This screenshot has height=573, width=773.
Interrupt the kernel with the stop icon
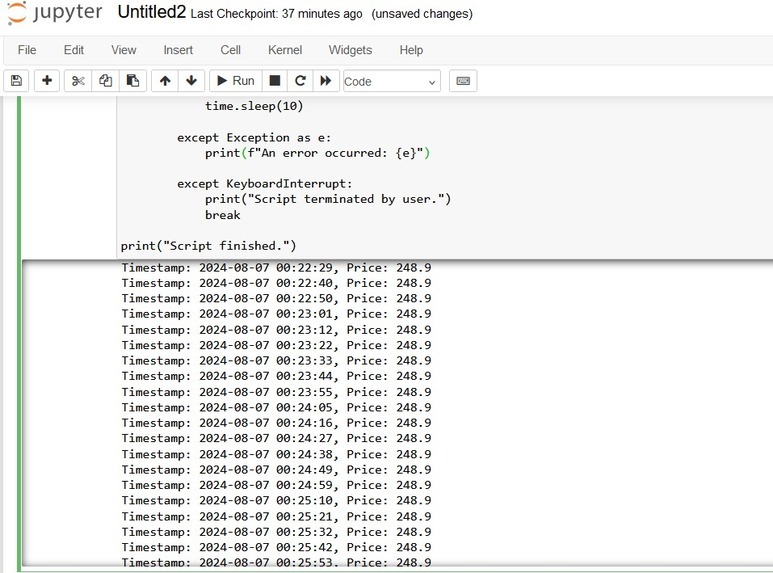[275, 81]
